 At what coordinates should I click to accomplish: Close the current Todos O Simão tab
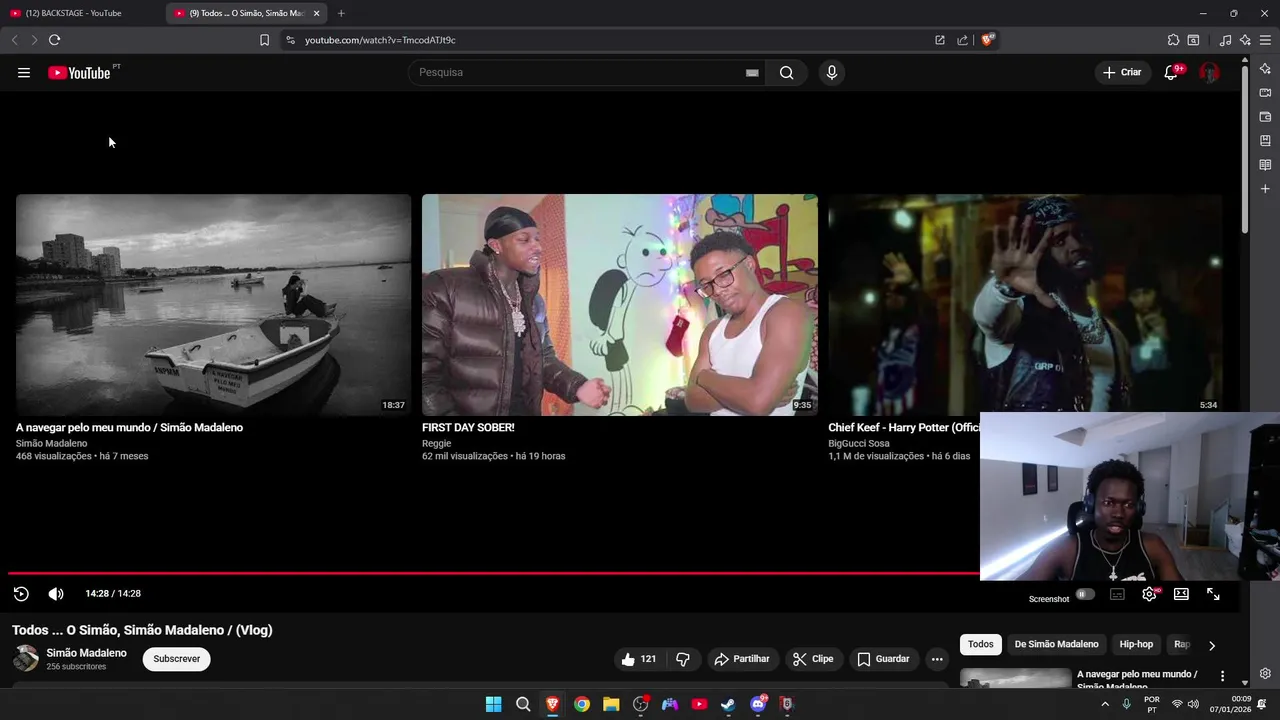317,13
